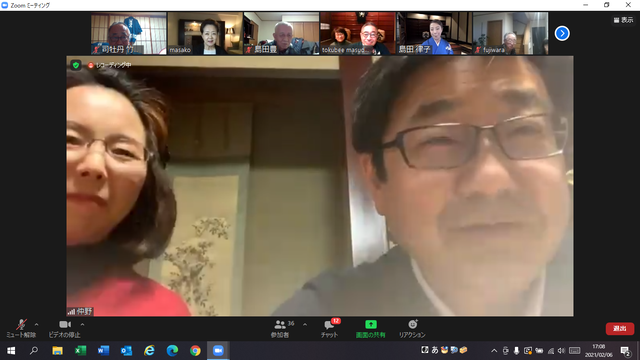
Task: Expand video options arrow beside camera
Action: coord(82,324)
